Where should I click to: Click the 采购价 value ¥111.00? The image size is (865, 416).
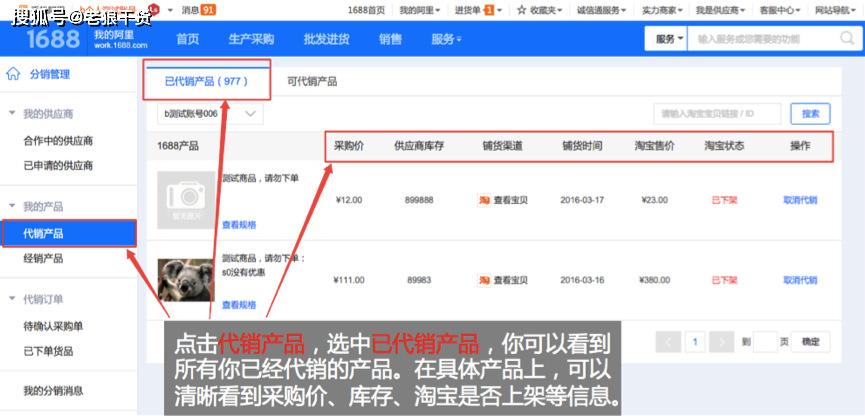tap(349, 280)
